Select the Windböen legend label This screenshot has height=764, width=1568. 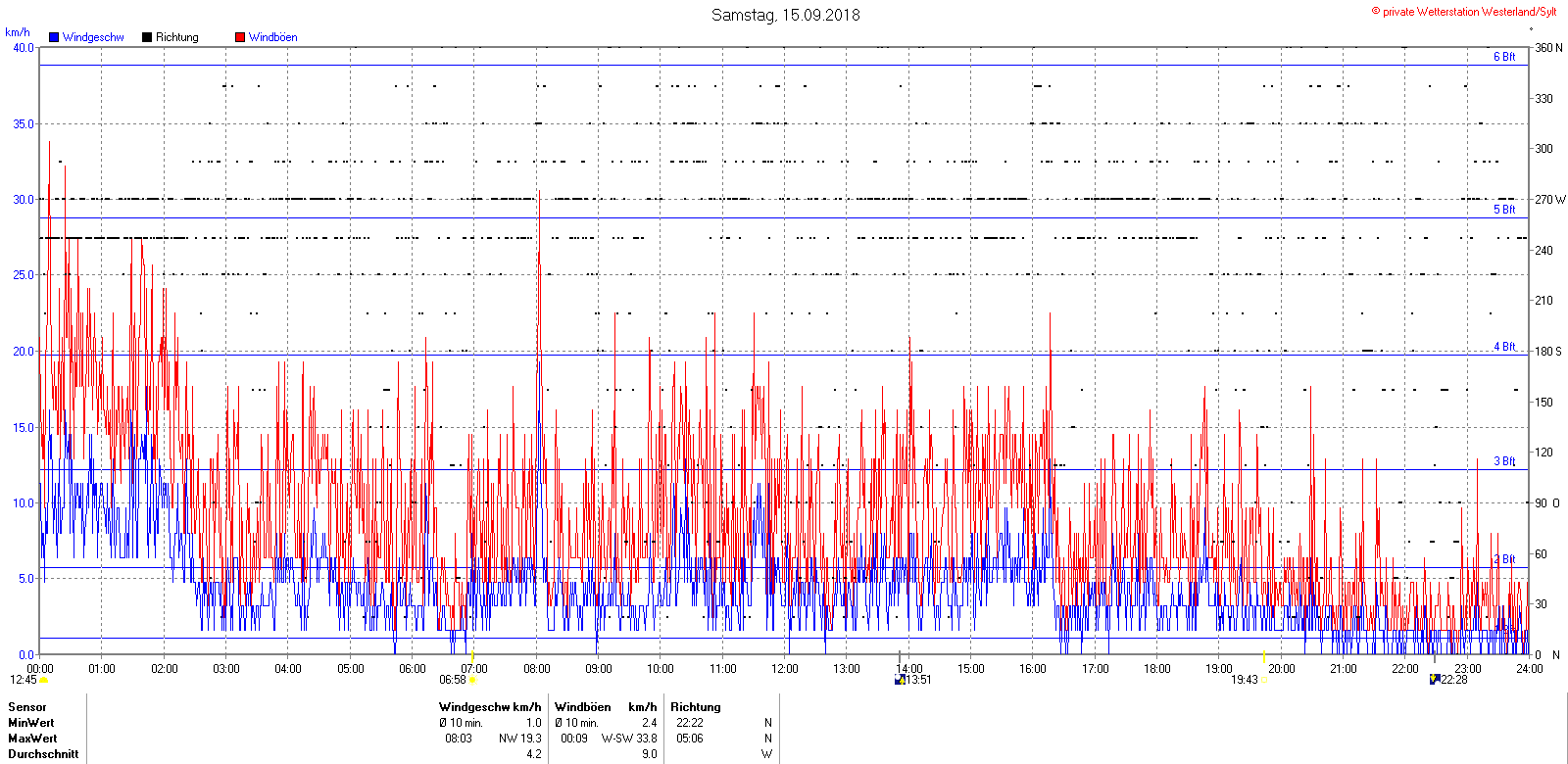[x=273, y=37]
